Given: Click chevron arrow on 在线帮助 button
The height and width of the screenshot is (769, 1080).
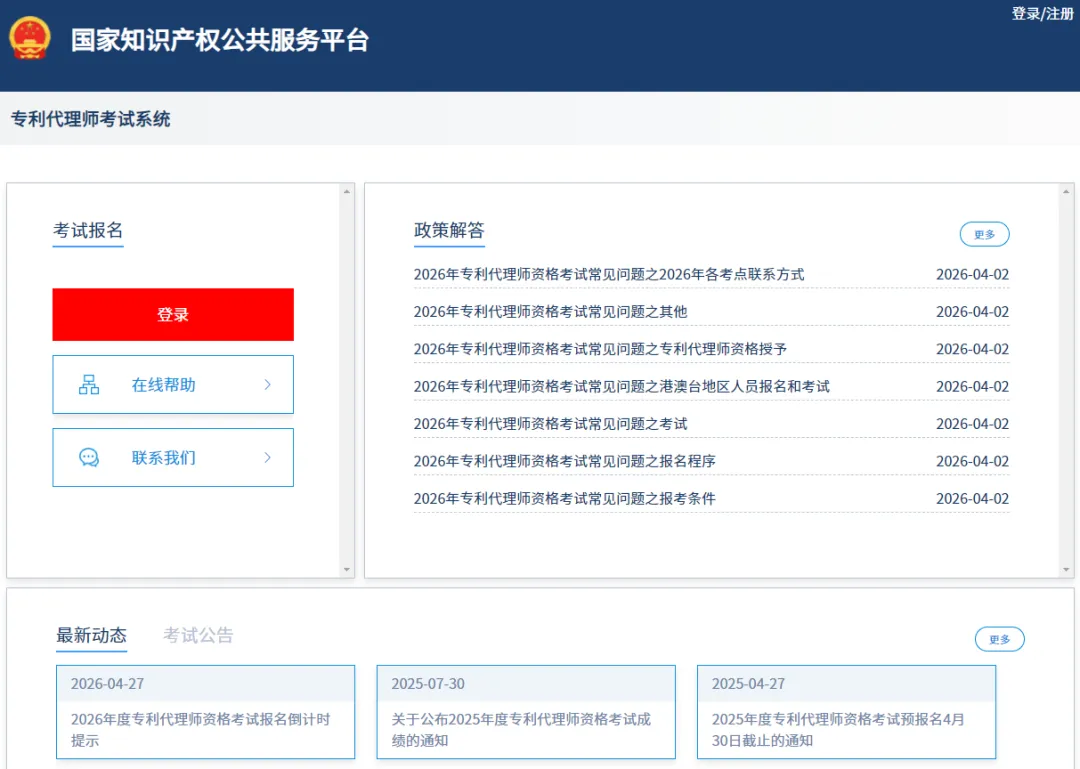Looking at the screenshot, I should (x=268, y=384).
